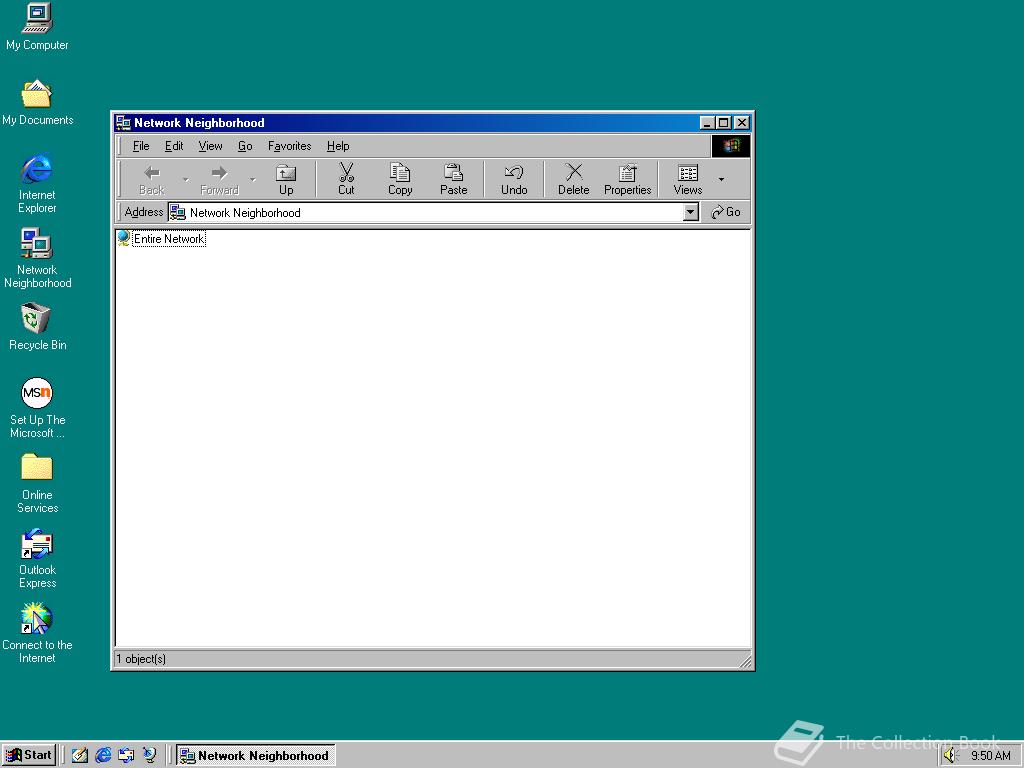This screenshot has height=768, width=1024.
Task: Click inside the Address field
Action: (434, 212)
